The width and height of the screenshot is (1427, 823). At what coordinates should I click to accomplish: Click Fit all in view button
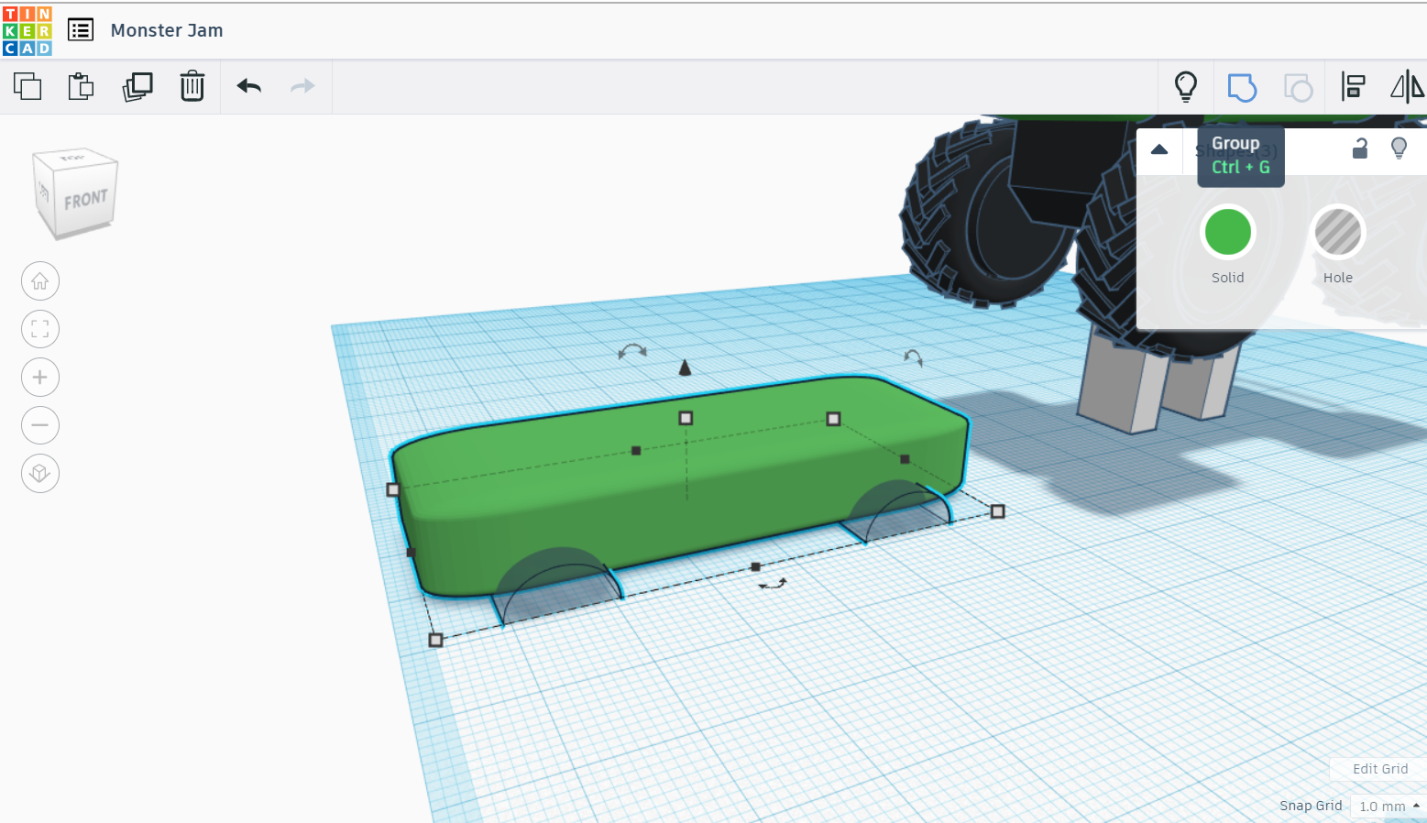[x=40, y=329]
